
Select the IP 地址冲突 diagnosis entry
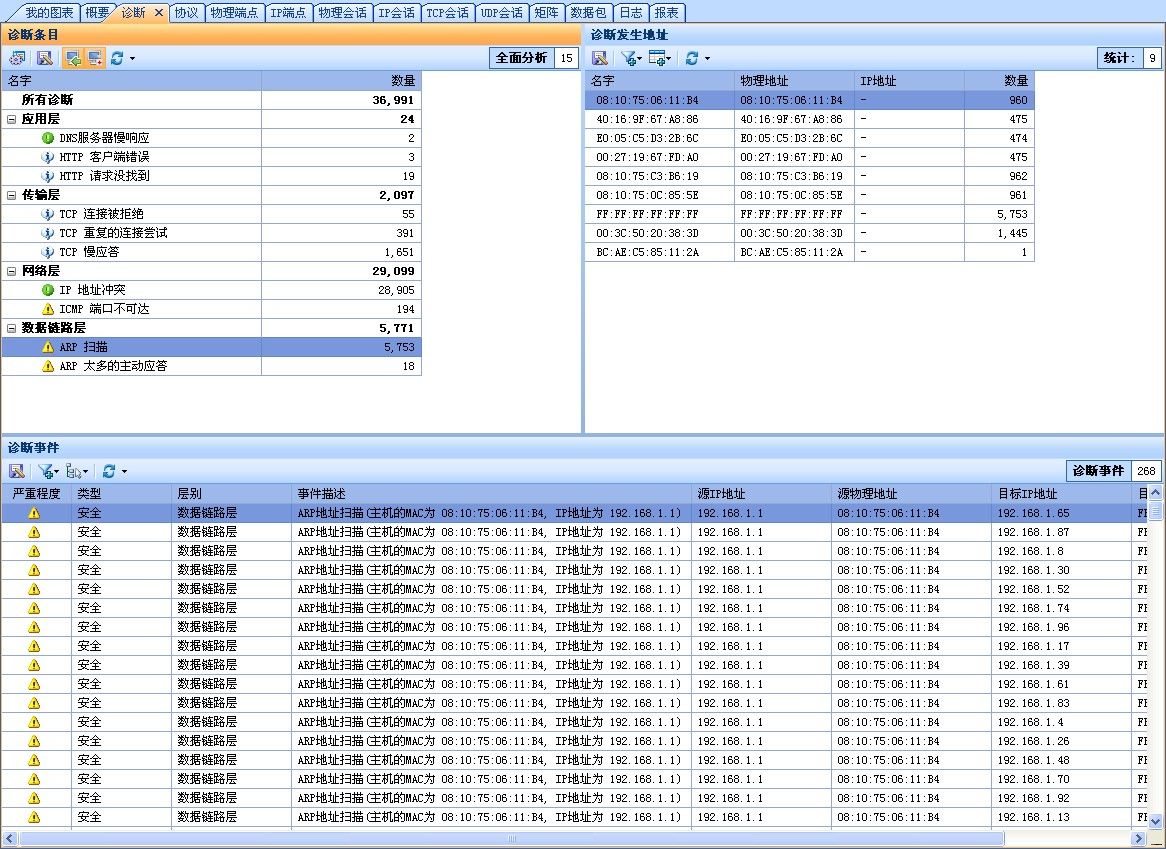click(92, 290)
